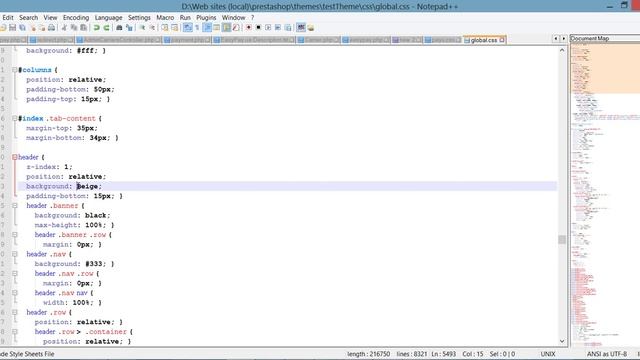640x360 pixels.
Task: Click the green Redo arrow
Action: click(106, 27)
